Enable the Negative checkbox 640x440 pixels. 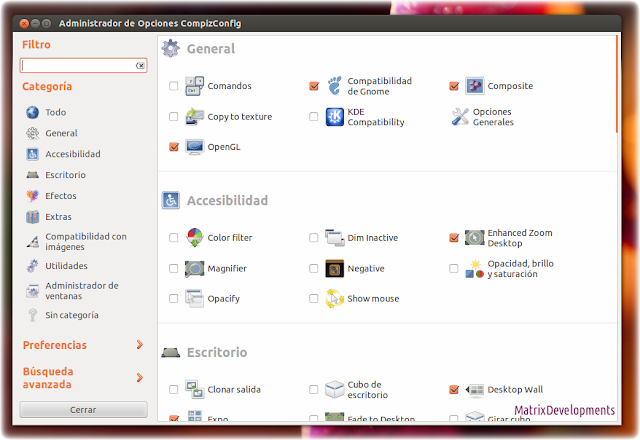[x=314, y=269]
